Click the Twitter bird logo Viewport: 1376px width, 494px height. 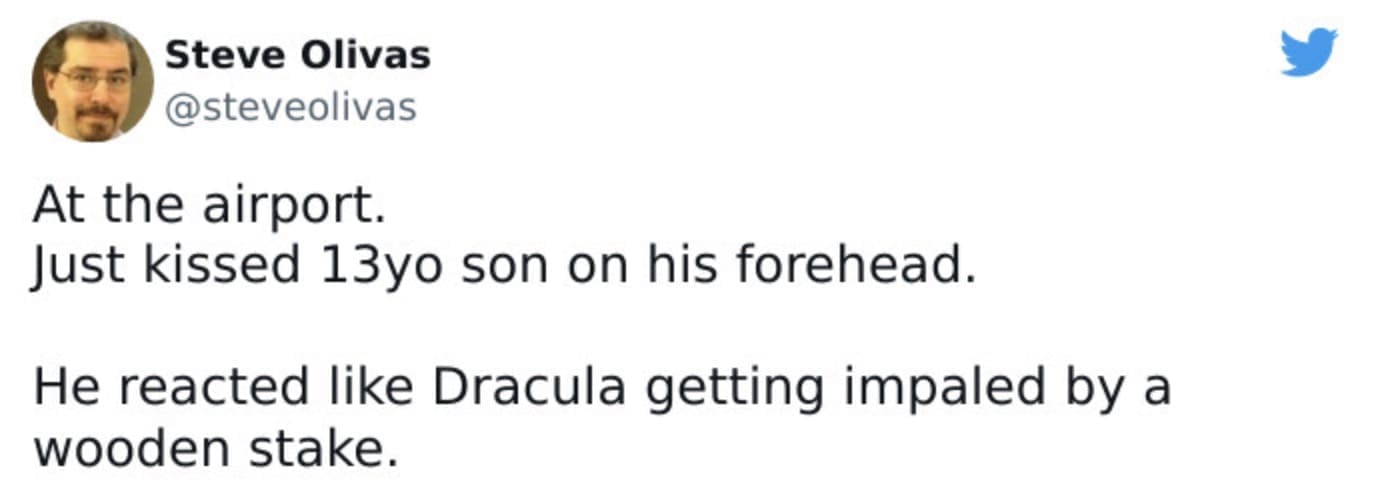(1309, 52)
